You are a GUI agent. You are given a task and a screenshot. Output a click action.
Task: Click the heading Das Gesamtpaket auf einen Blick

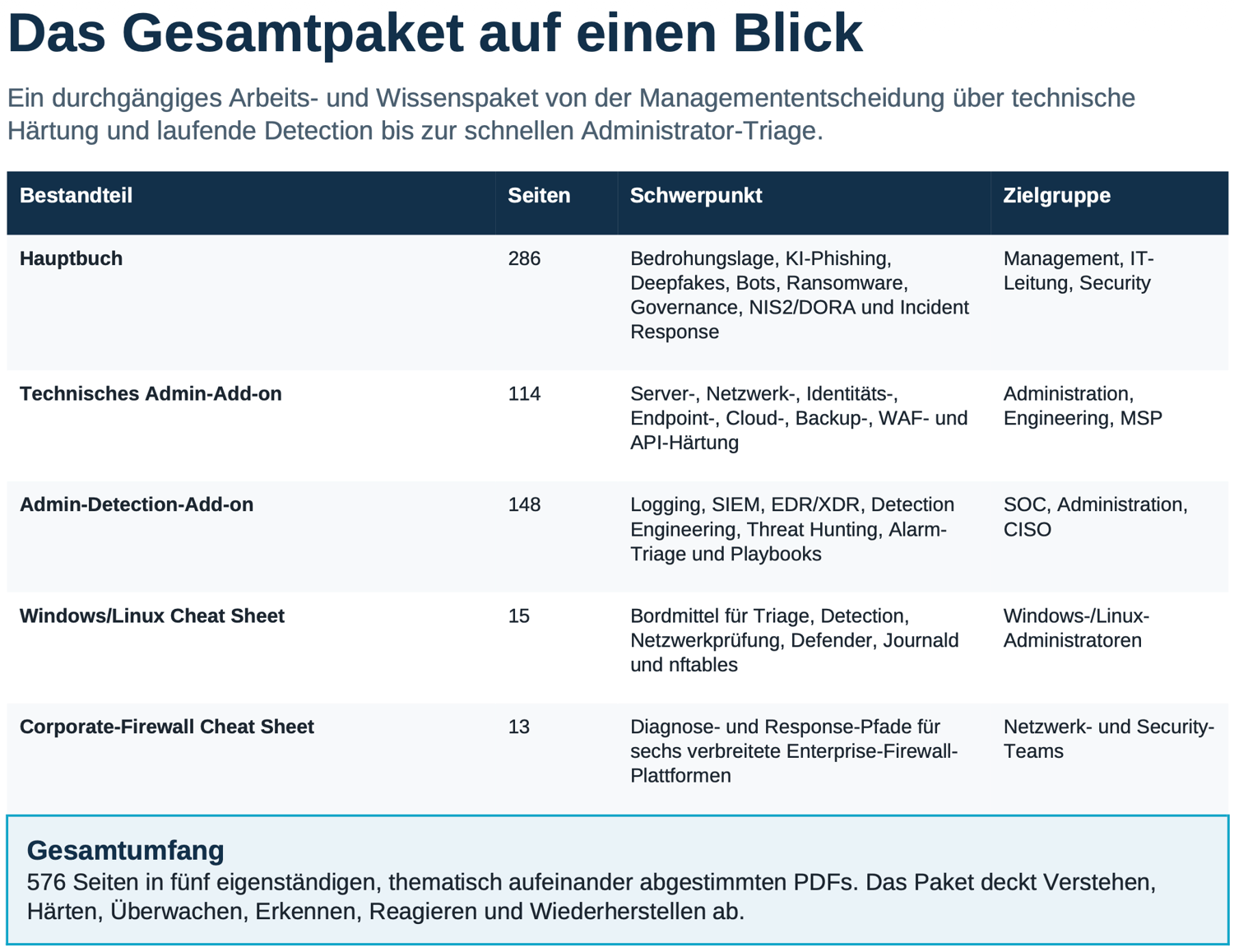[435, 33]
